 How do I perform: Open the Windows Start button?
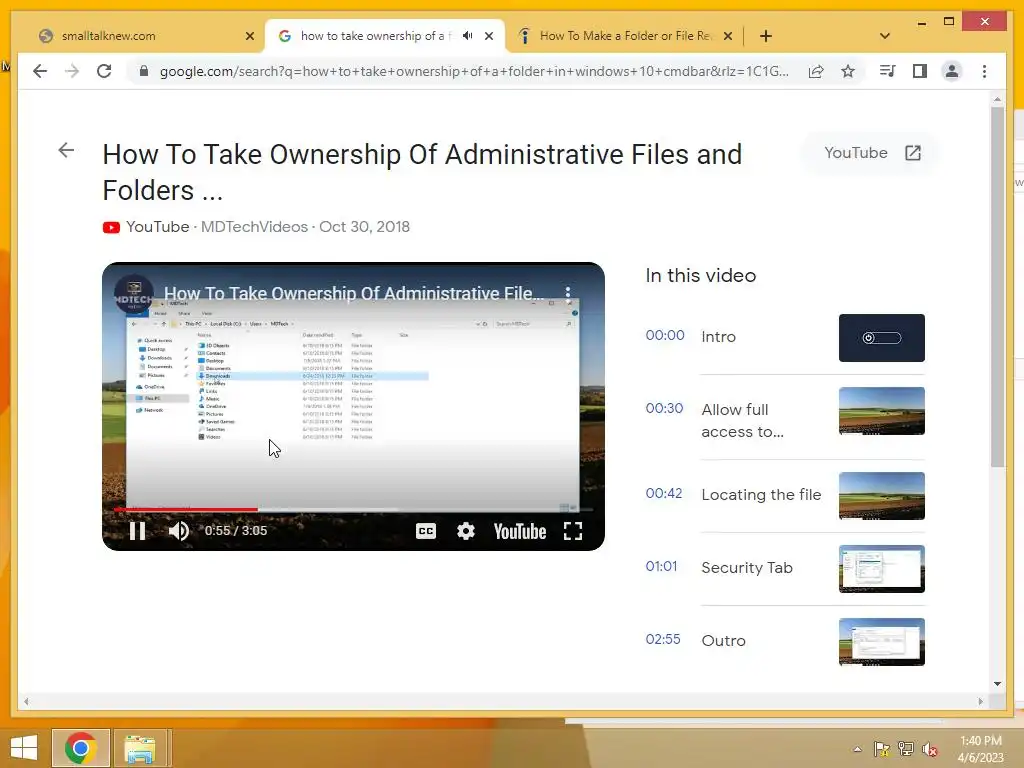(24, 748)
